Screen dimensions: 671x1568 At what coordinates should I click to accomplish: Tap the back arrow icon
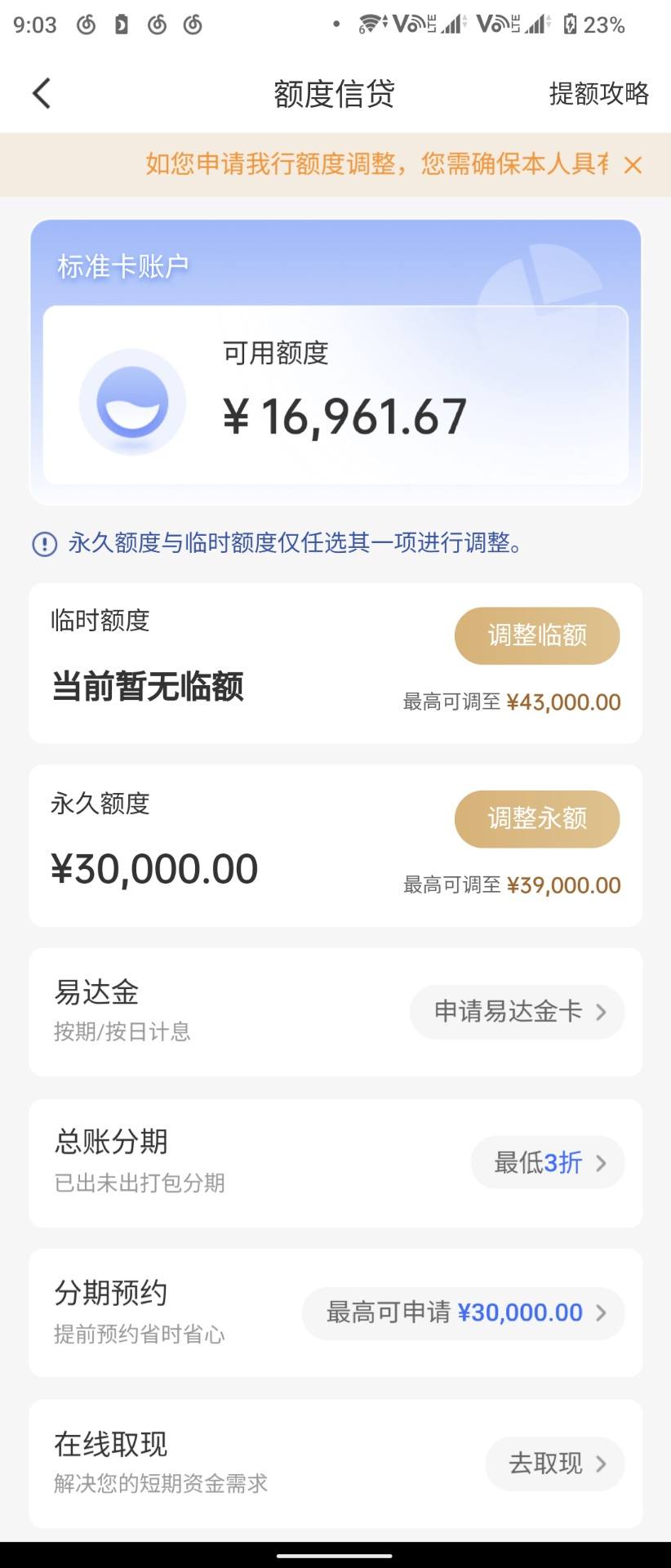point(41,93)
